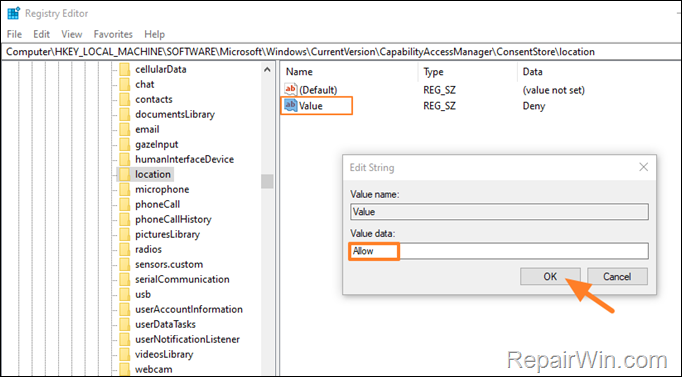The image size is (682, 377).
Task: Select the chat folder icon
Action: click(125, 84)
